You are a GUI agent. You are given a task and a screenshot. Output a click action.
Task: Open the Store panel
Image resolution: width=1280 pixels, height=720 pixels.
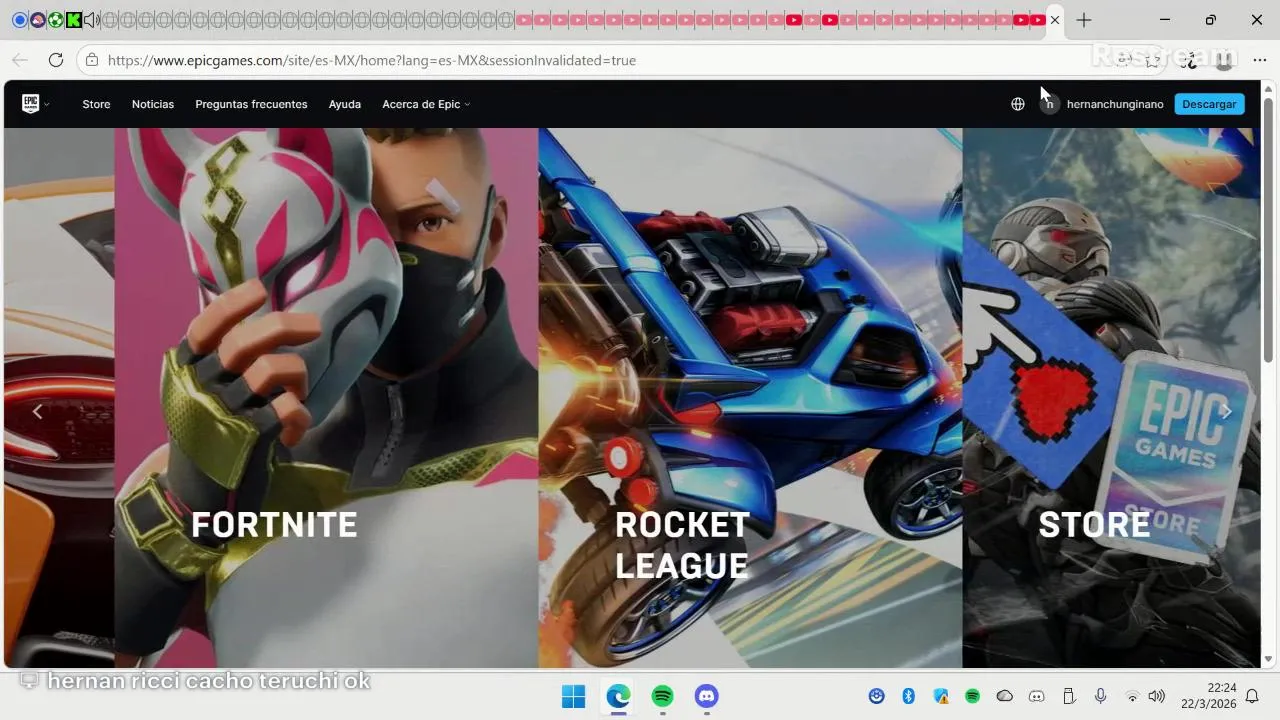click(1111, 398)
